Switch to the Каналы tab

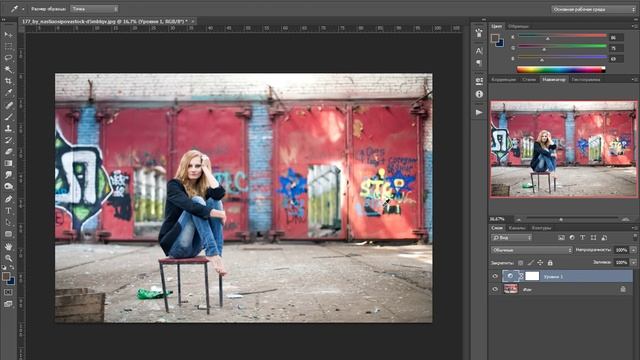[x=517, y=228]
